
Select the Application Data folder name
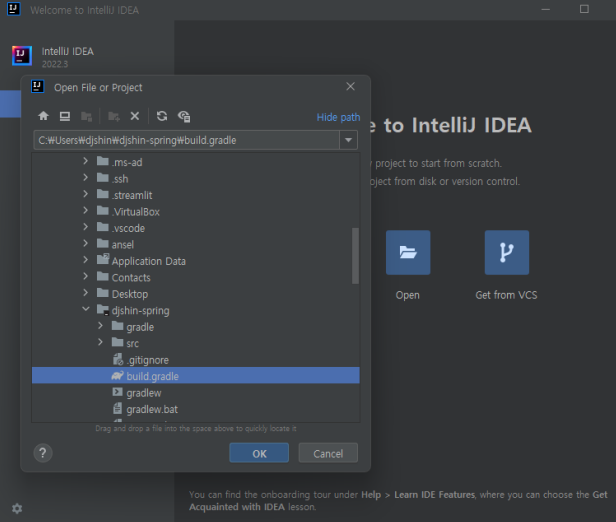[148, 261]
